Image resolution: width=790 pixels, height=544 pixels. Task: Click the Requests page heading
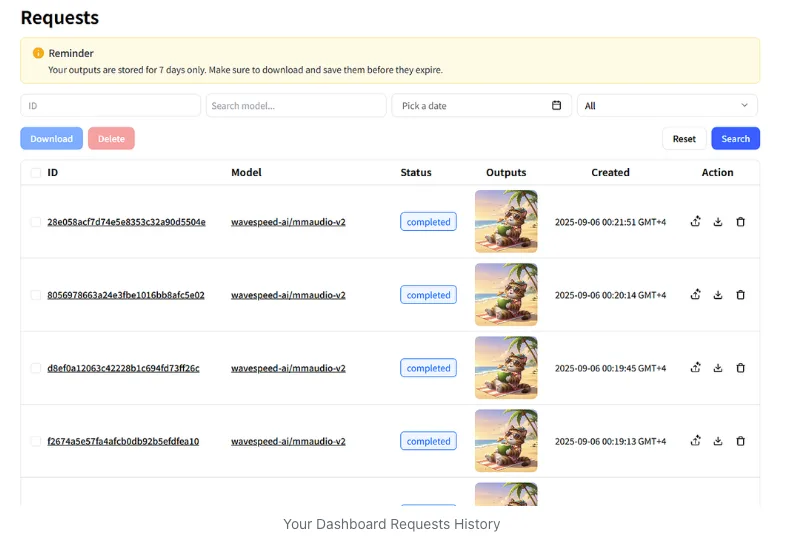[x=59, y=18]
